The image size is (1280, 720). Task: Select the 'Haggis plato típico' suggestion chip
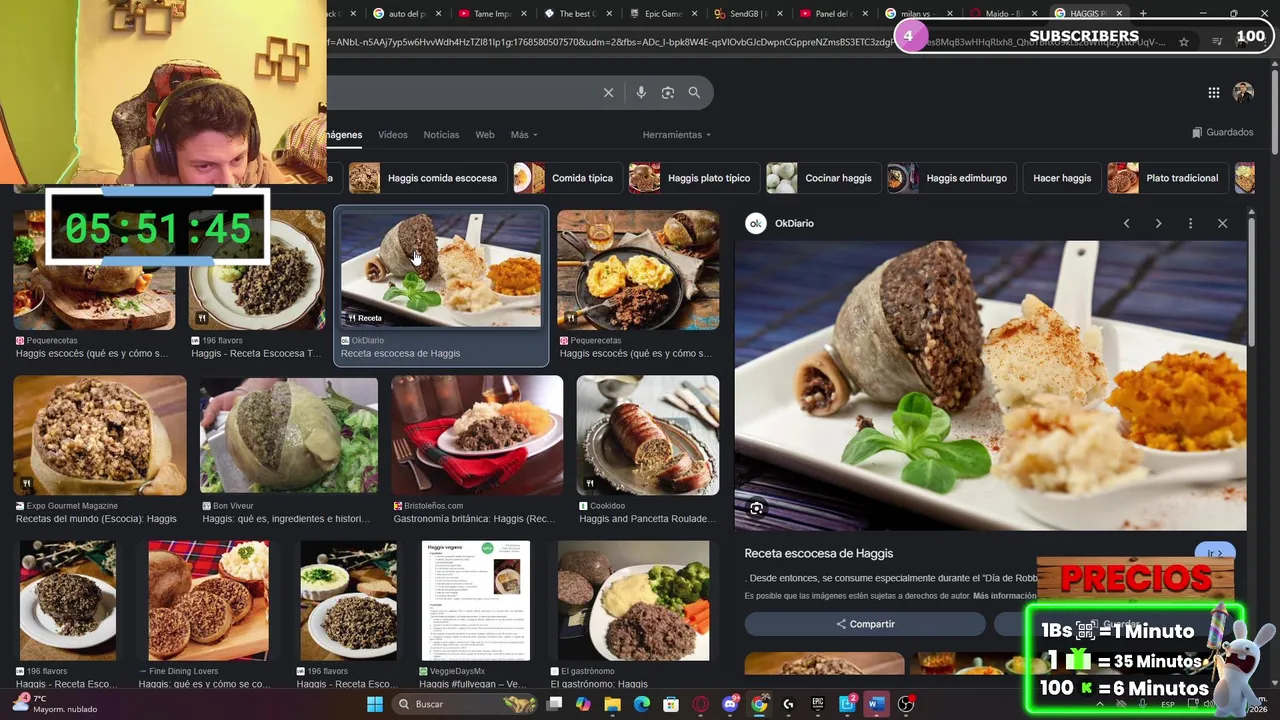tap(694, 178)
